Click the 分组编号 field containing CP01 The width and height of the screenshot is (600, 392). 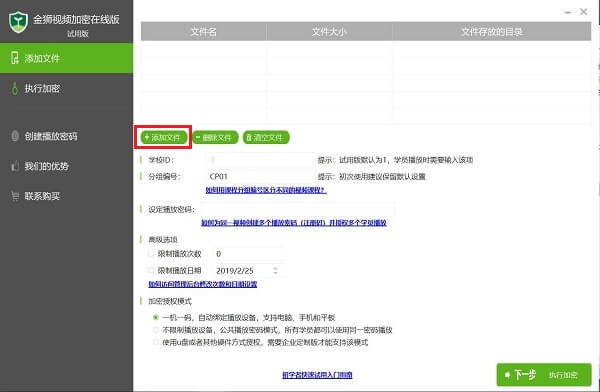coord(261,176)
